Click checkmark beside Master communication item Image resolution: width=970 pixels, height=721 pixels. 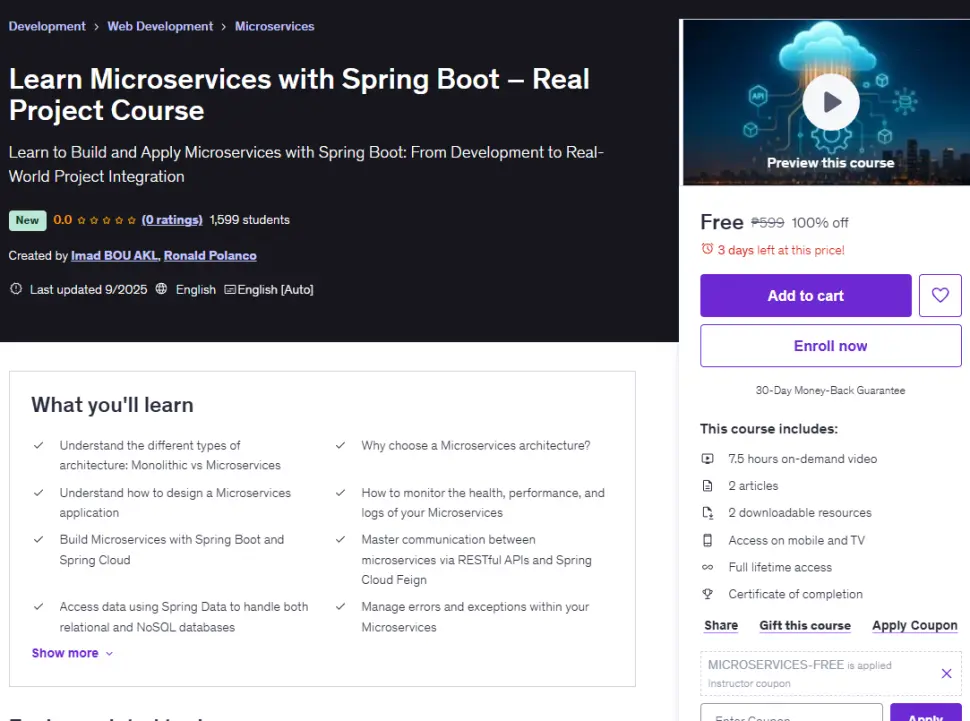(x=340, y=540)
